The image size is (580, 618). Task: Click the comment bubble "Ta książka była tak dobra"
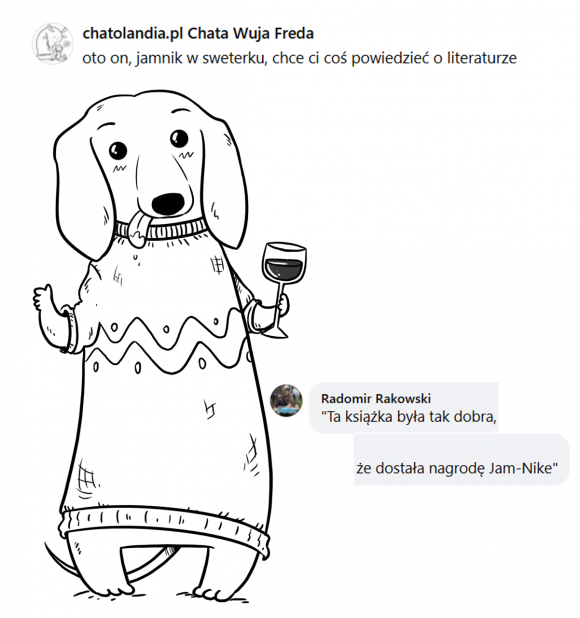(x=404, y=408)
